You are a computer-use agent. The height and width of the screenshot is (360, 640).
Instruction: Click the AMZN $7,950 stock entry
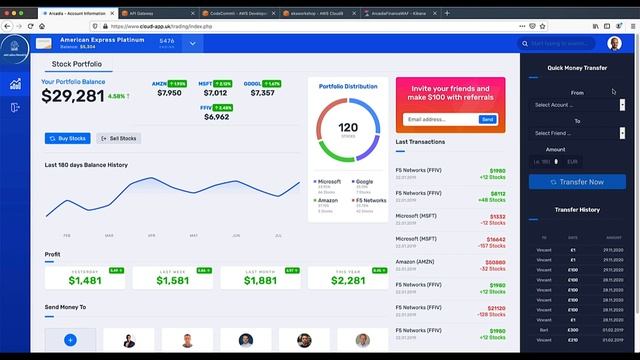[x=169, y=89]
